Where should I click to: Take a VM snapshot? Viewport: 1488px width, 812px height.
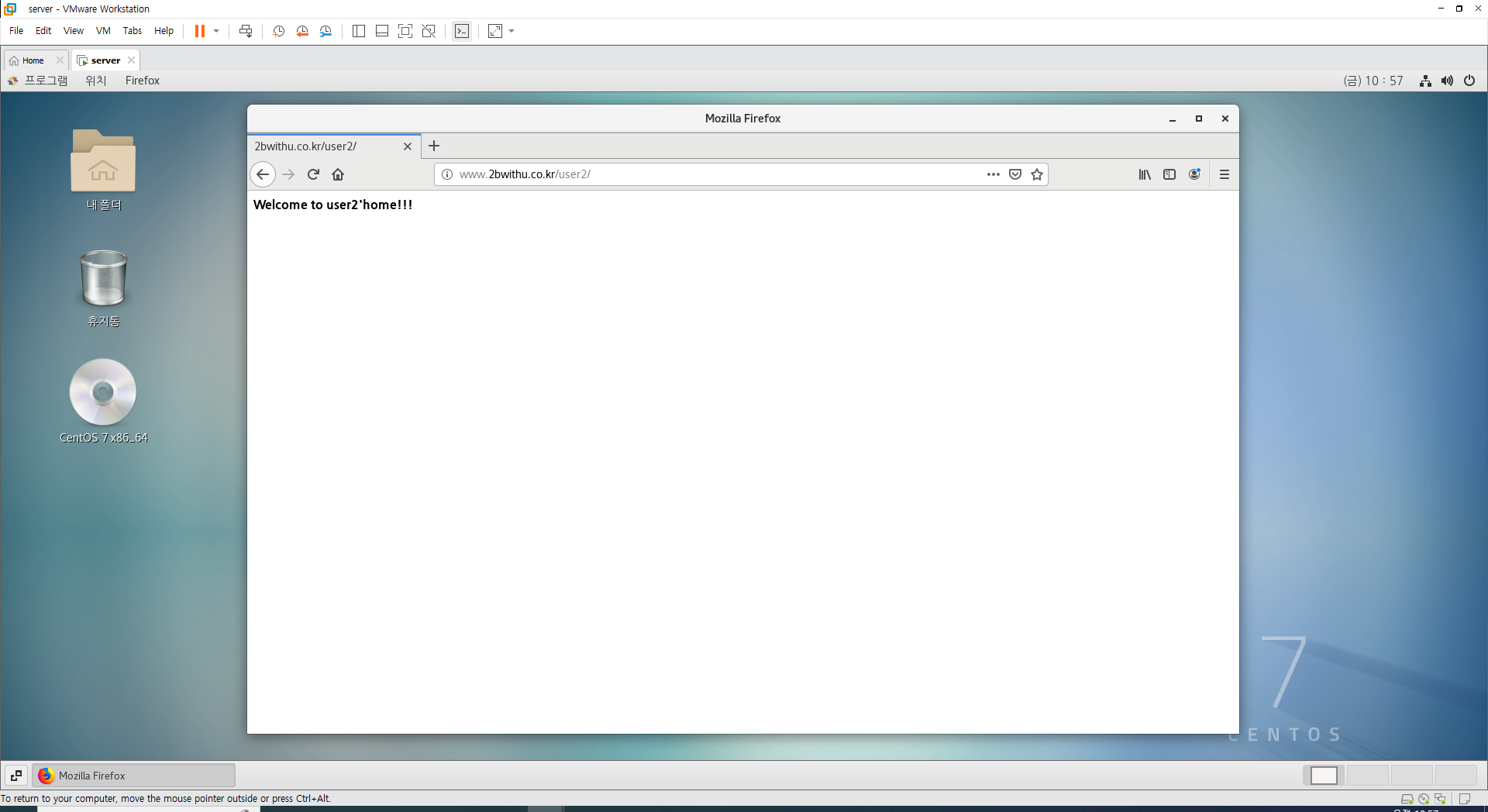tap(279, 31)
